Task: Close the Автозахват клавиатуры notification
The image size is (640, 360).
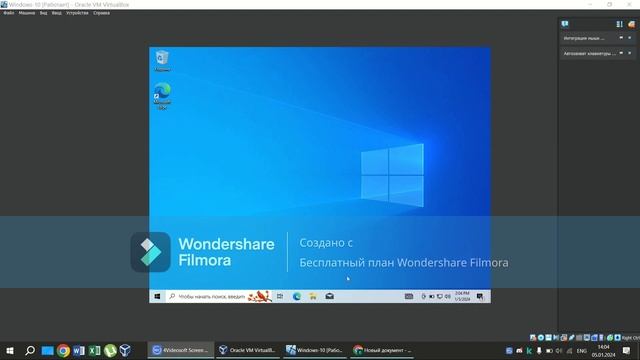Action: click(x=630, y=53)
